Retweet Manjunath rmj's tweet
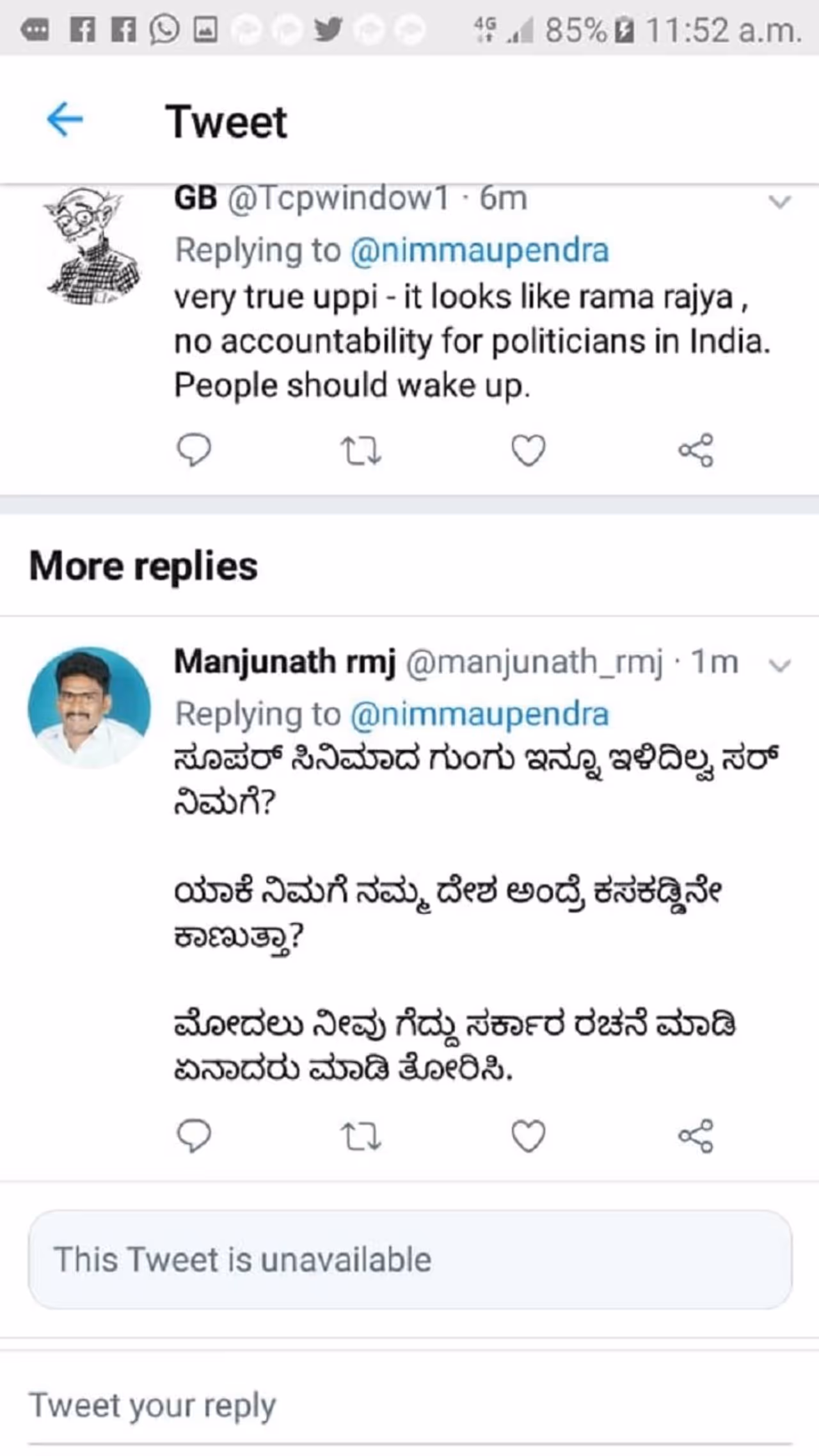819x1456 pixels. coord(361,1137)
